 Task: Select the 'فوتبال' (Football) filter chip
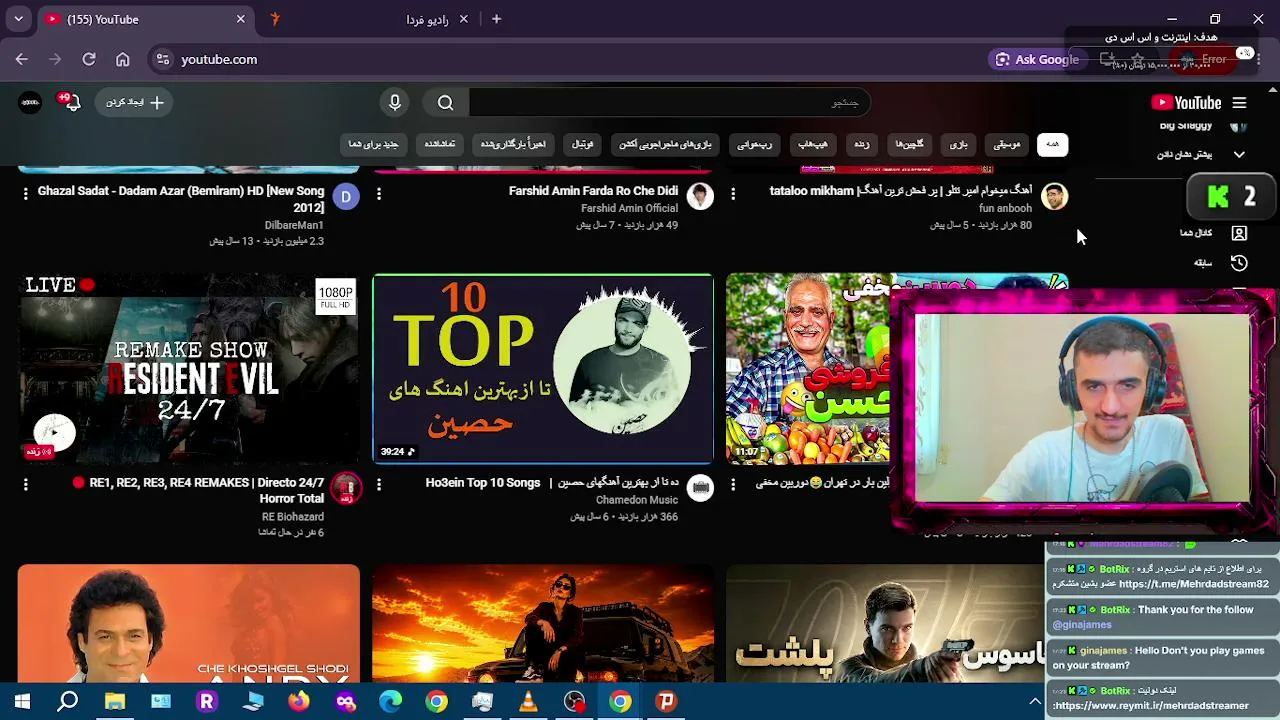click(582, 144)
